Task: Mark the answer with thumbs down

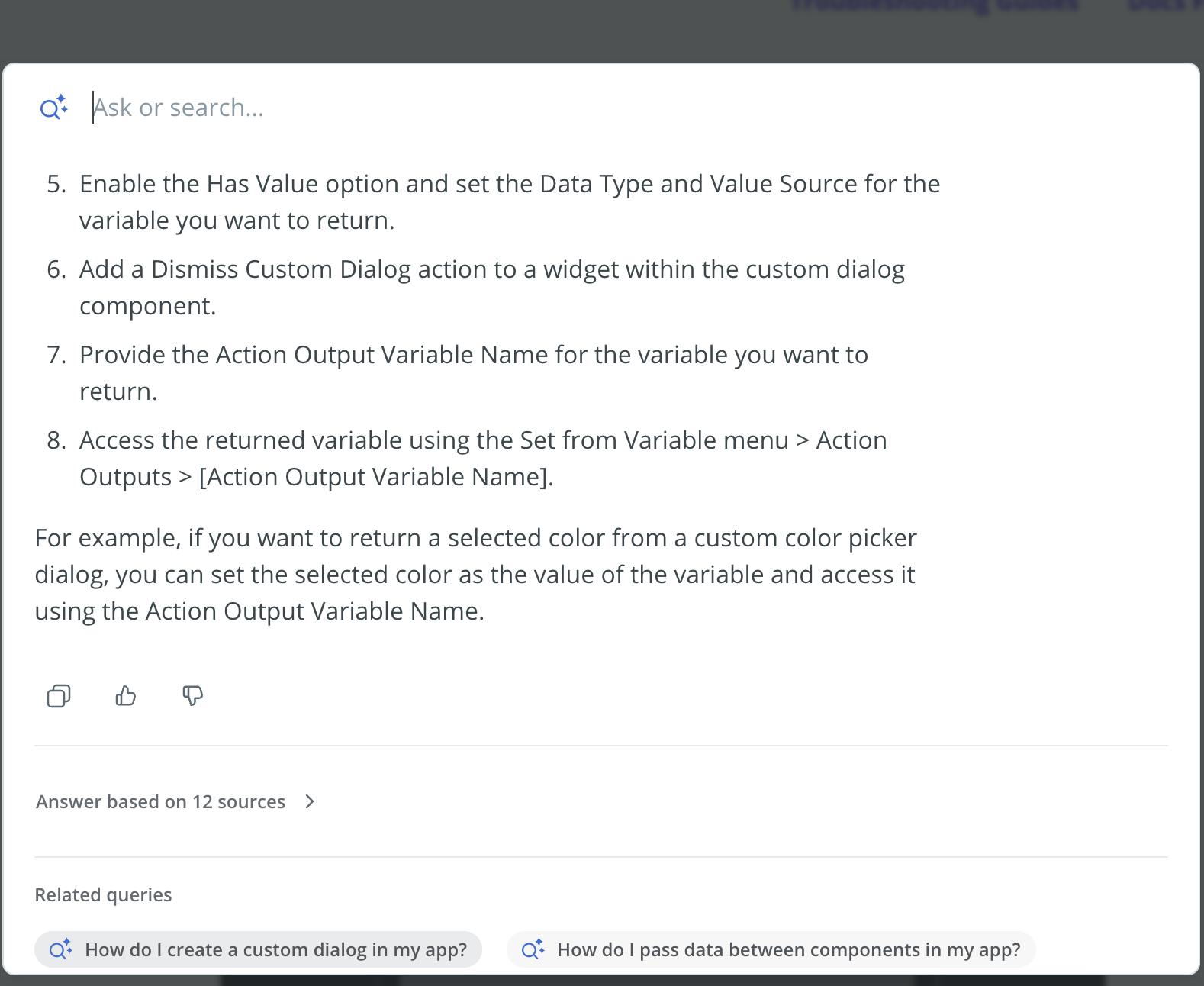Action: point(192,695)
